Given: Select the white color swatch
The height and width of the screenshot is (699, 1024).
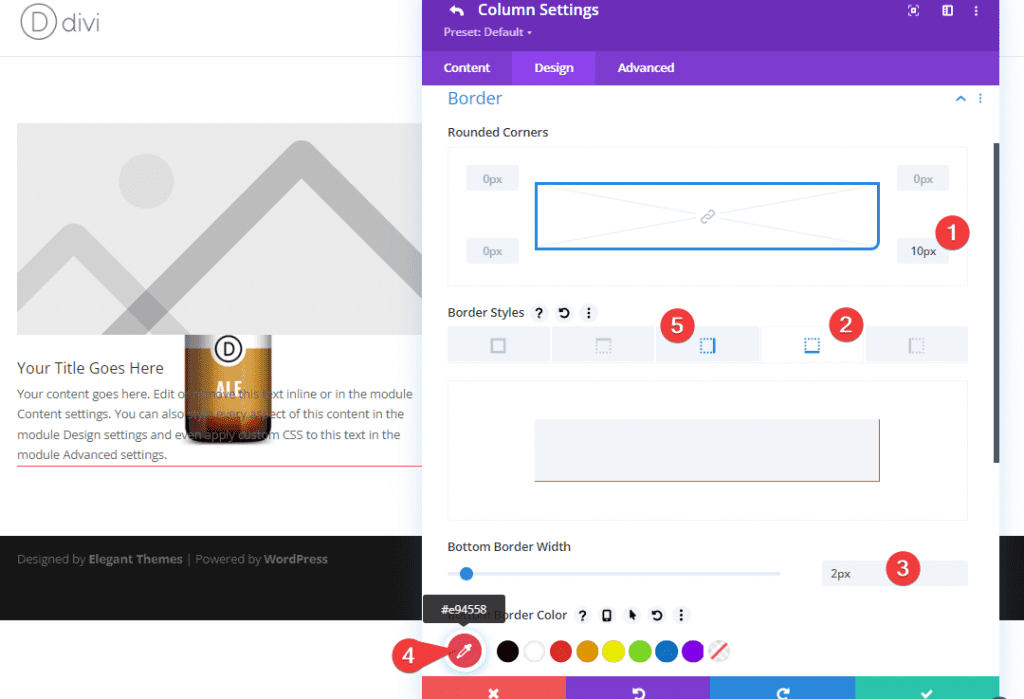Looking at the screenshot, I should (x=534, y=651).
